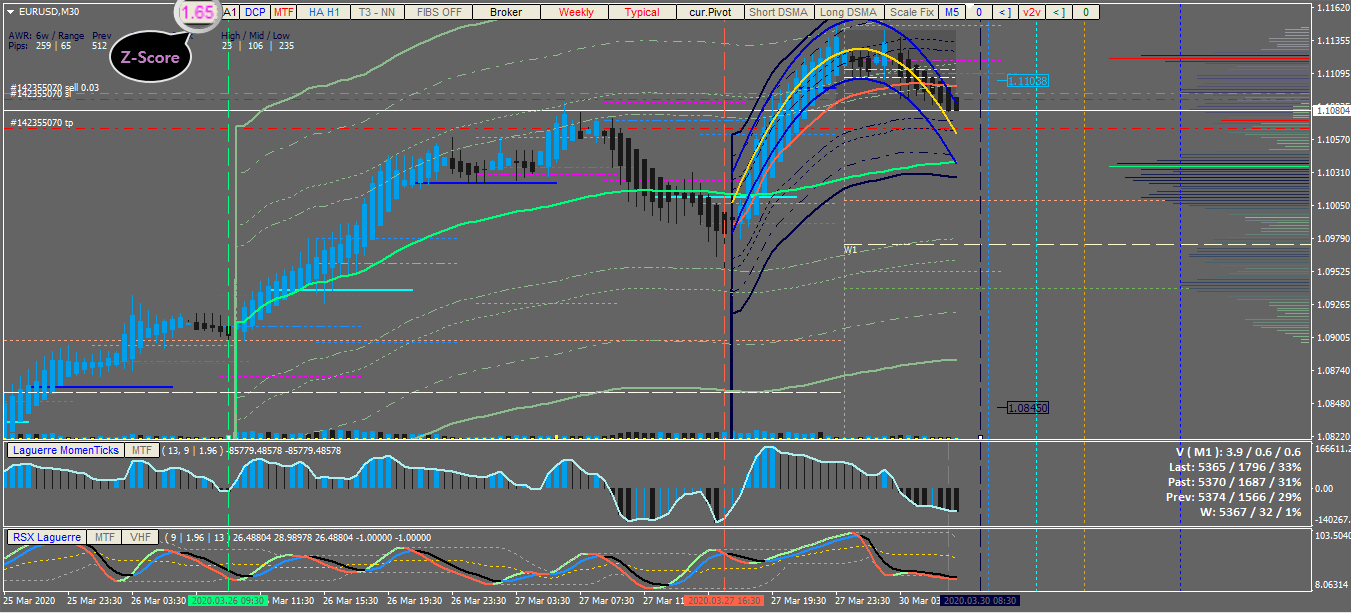Image resolution: width=1351 pixels, height=613 pixels.
Task: Toggle FIBS OFF button
Action: tap(439, 12)
